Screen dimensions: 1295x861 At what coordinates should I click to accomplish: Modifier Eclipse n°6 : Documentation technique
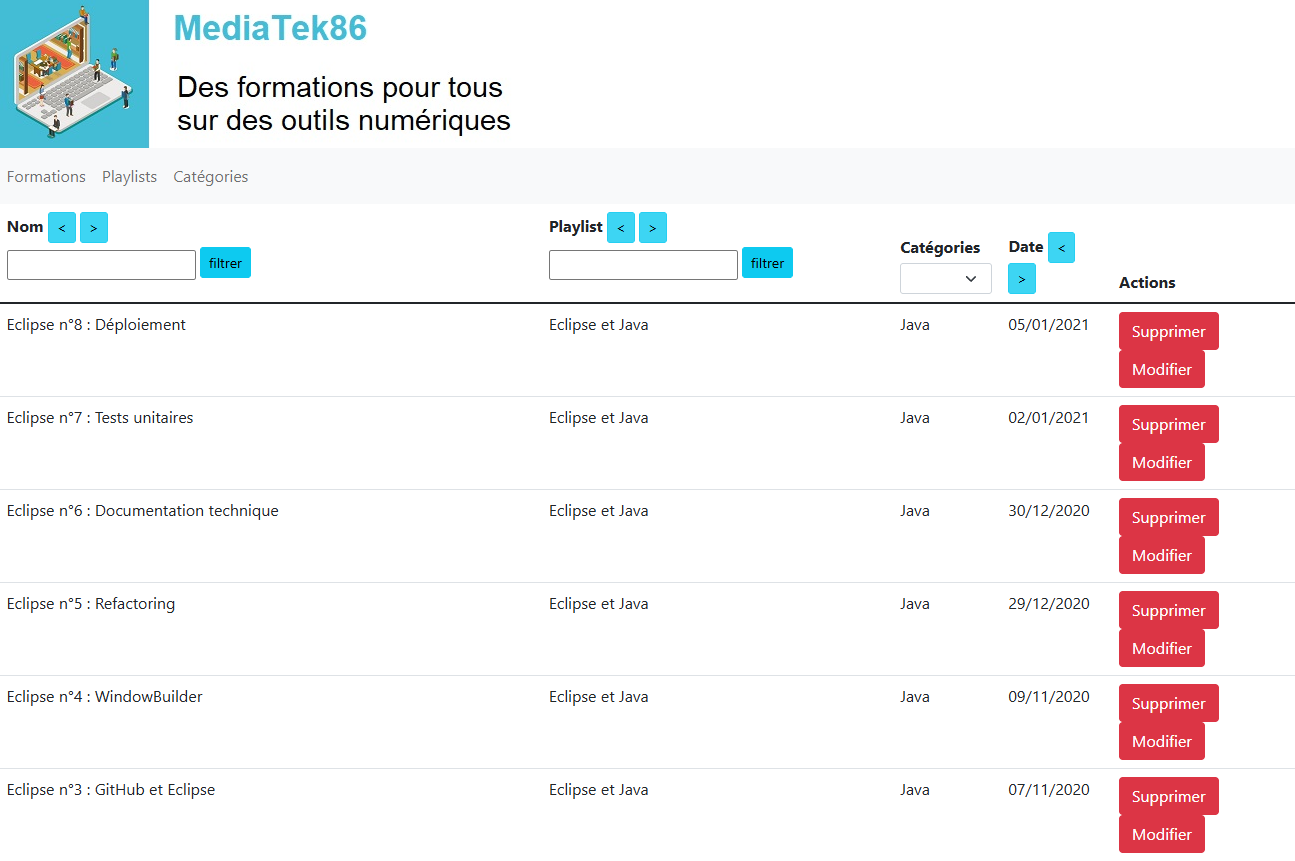[x=1162, y=555]
